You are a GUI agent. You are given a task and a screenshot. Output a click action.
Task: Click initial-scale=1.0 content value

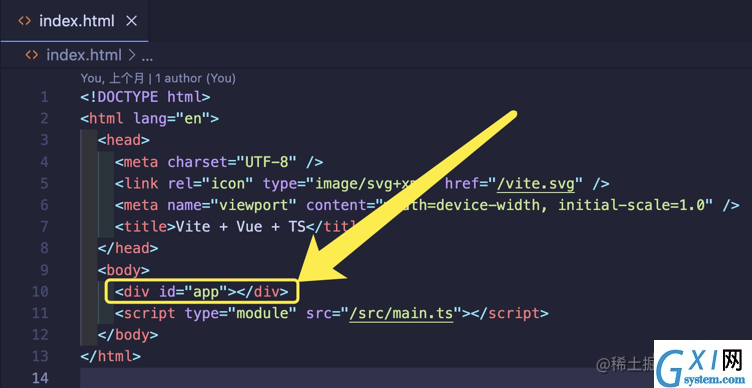tap(632, 205)
